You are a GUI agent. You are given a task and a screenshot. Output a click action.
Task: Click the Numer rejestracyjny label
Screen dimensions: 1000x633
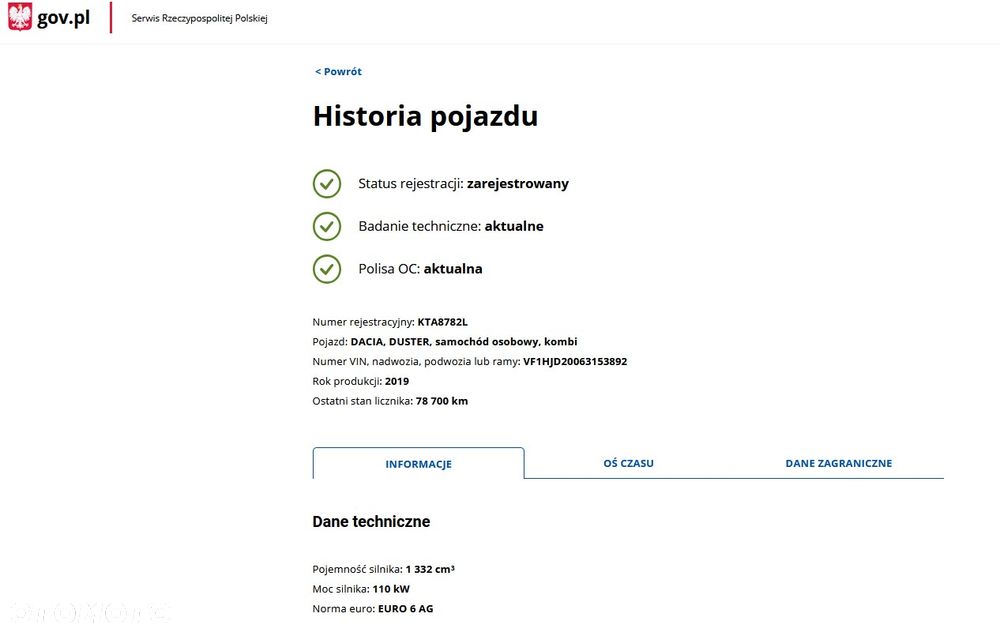pos(364,322)
